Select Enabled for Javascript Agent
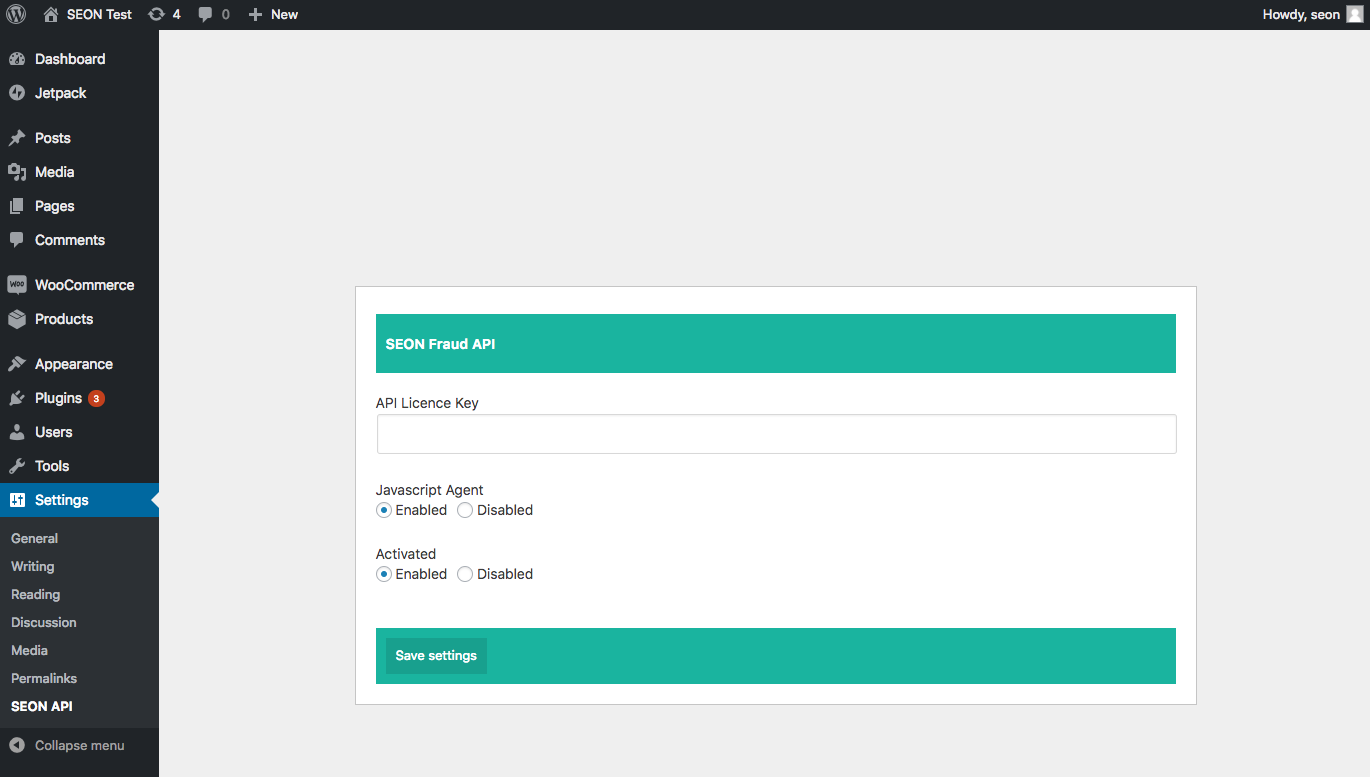This screenshot has height=777, width=1370. click(x=384, y=510)
